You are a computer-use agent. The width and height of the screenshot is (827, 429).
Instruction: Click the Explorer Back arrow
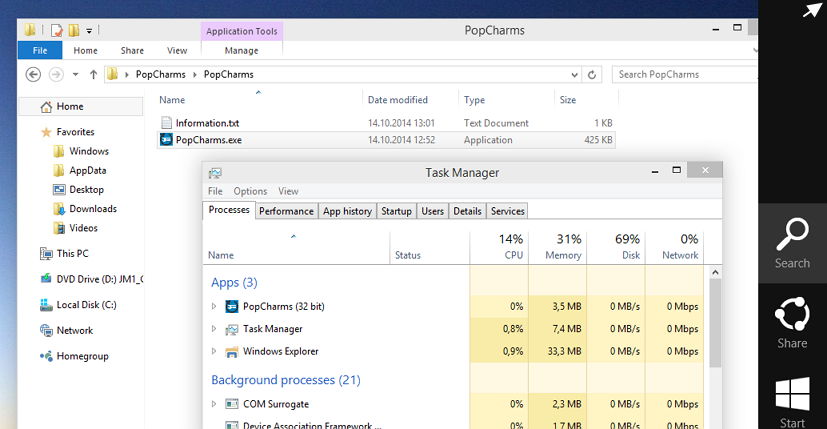[33, 74]
